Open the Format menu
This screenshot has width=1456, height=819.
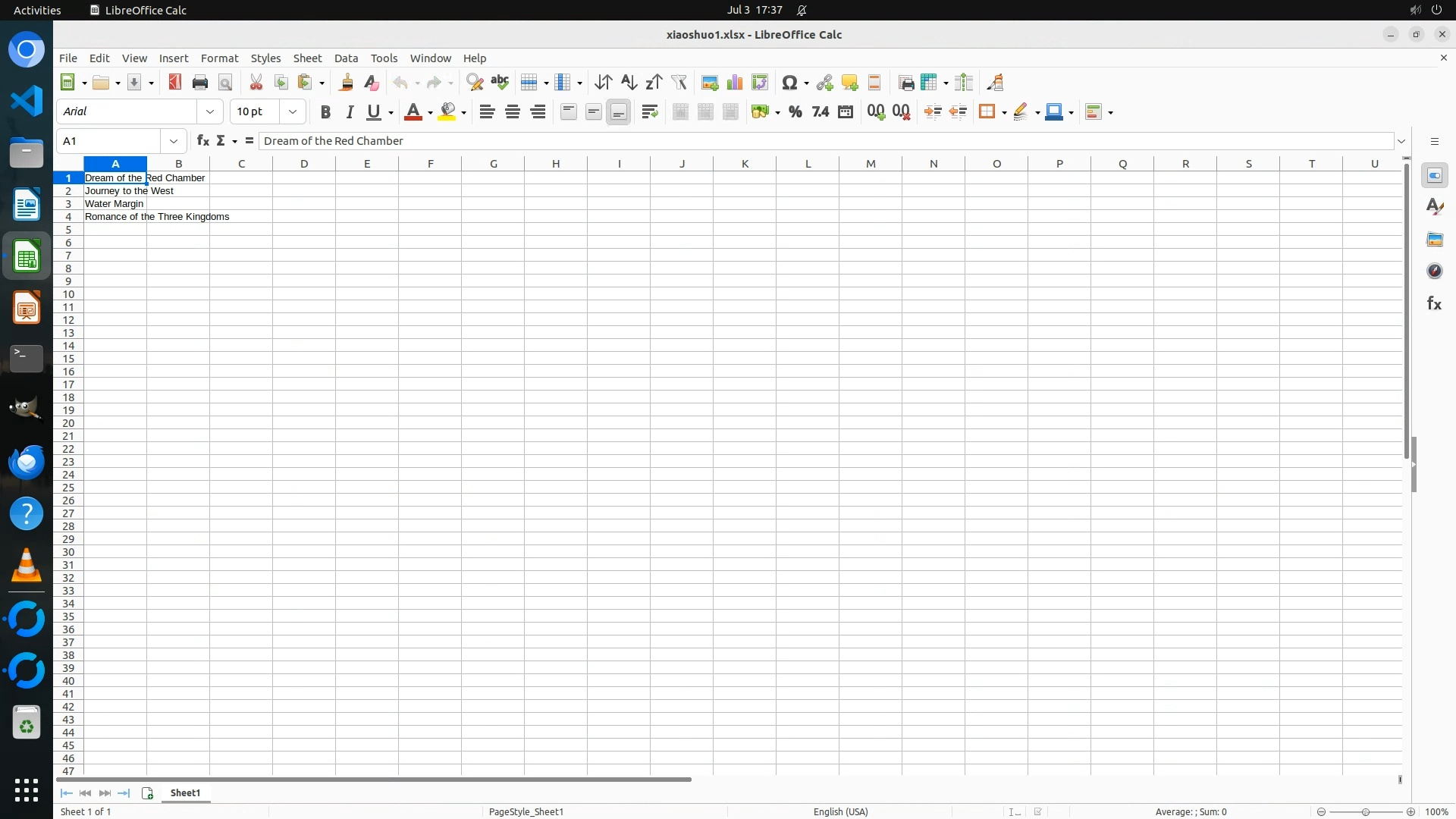(219, 58)
